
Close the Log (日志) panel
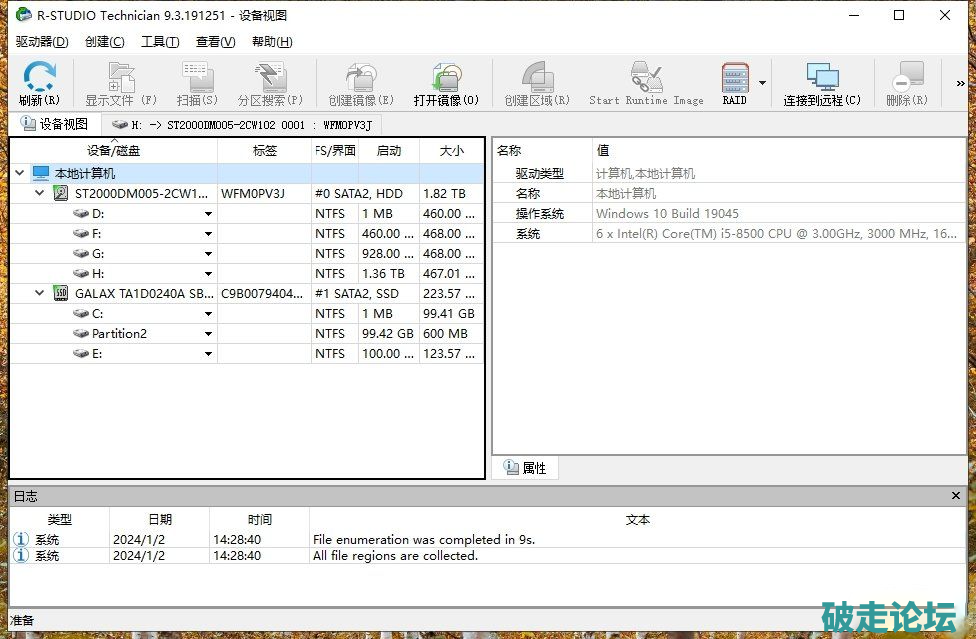956,496
